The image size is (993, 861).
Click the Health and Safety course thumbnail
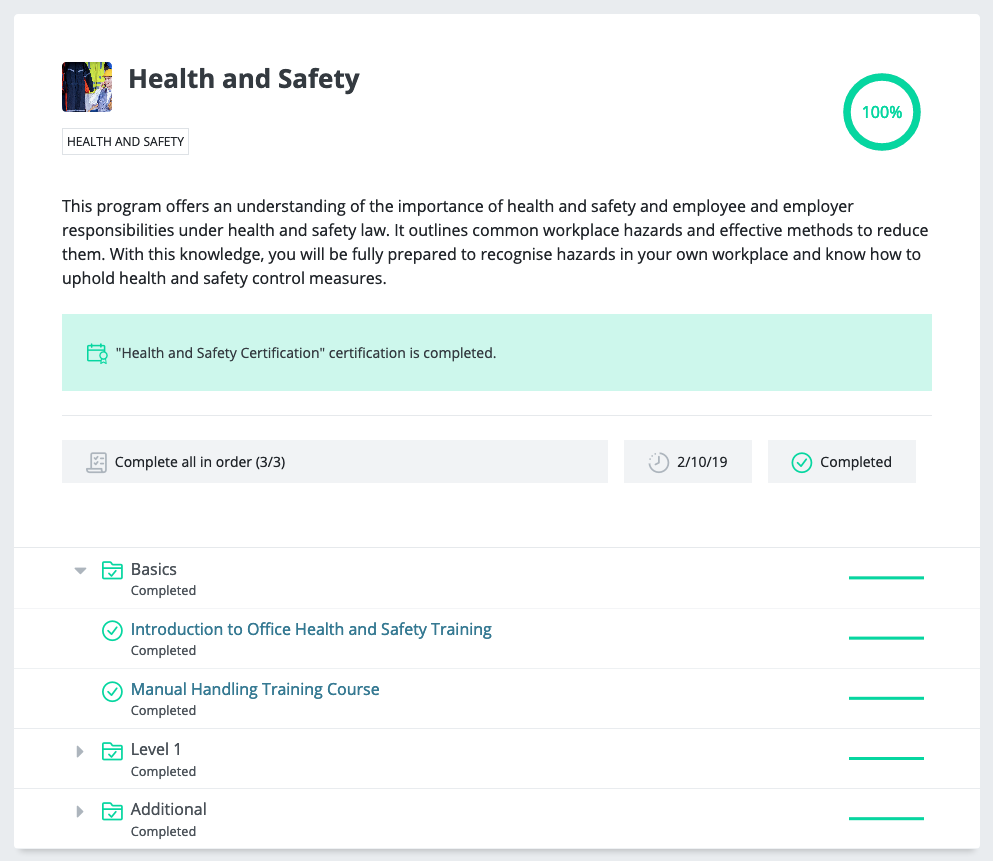pyautogui.click(x=87, y=87)
